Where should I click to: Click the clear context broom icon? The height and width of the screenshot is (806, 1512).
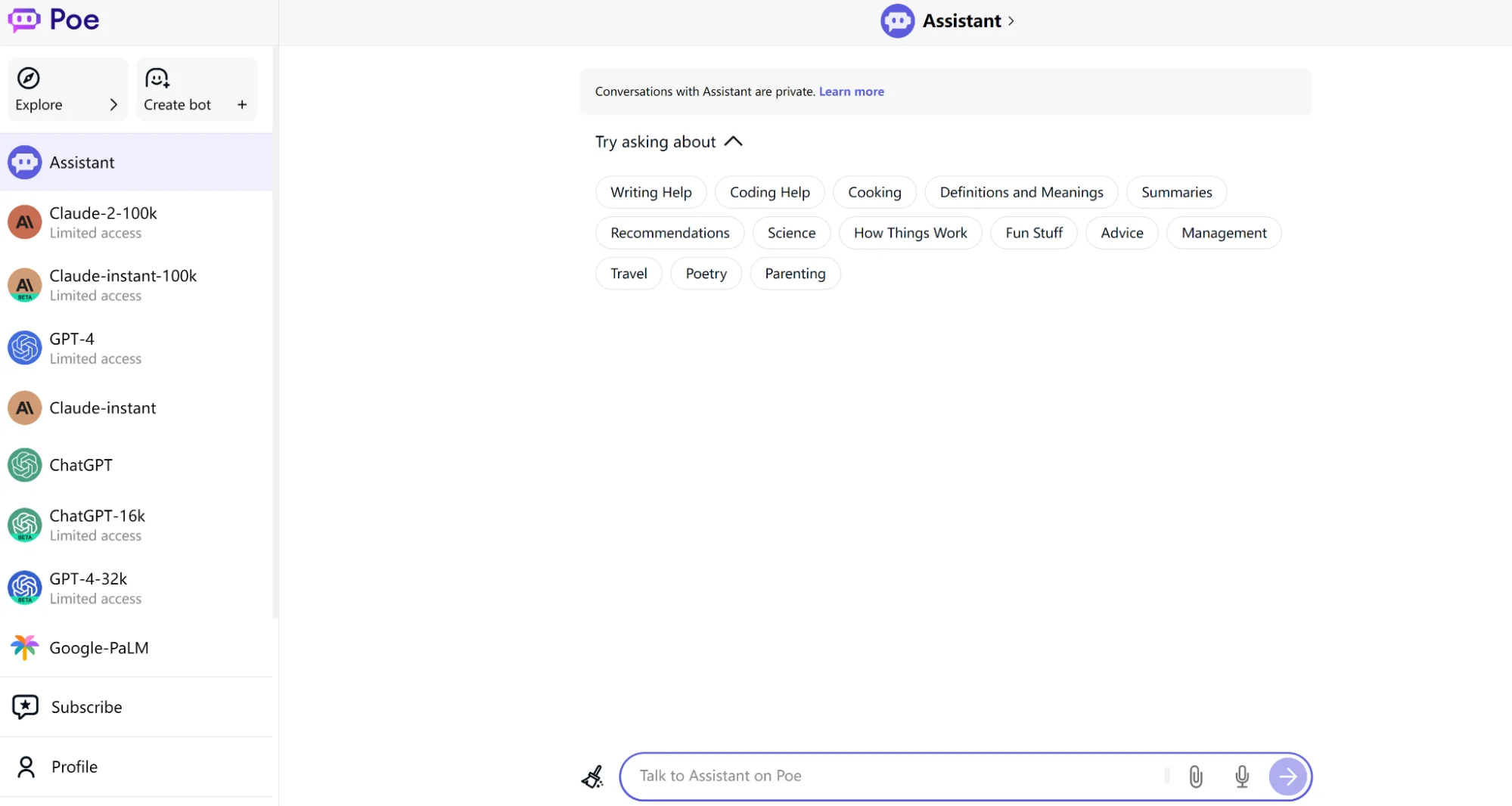pyautogui.click(x=592, y=777)
